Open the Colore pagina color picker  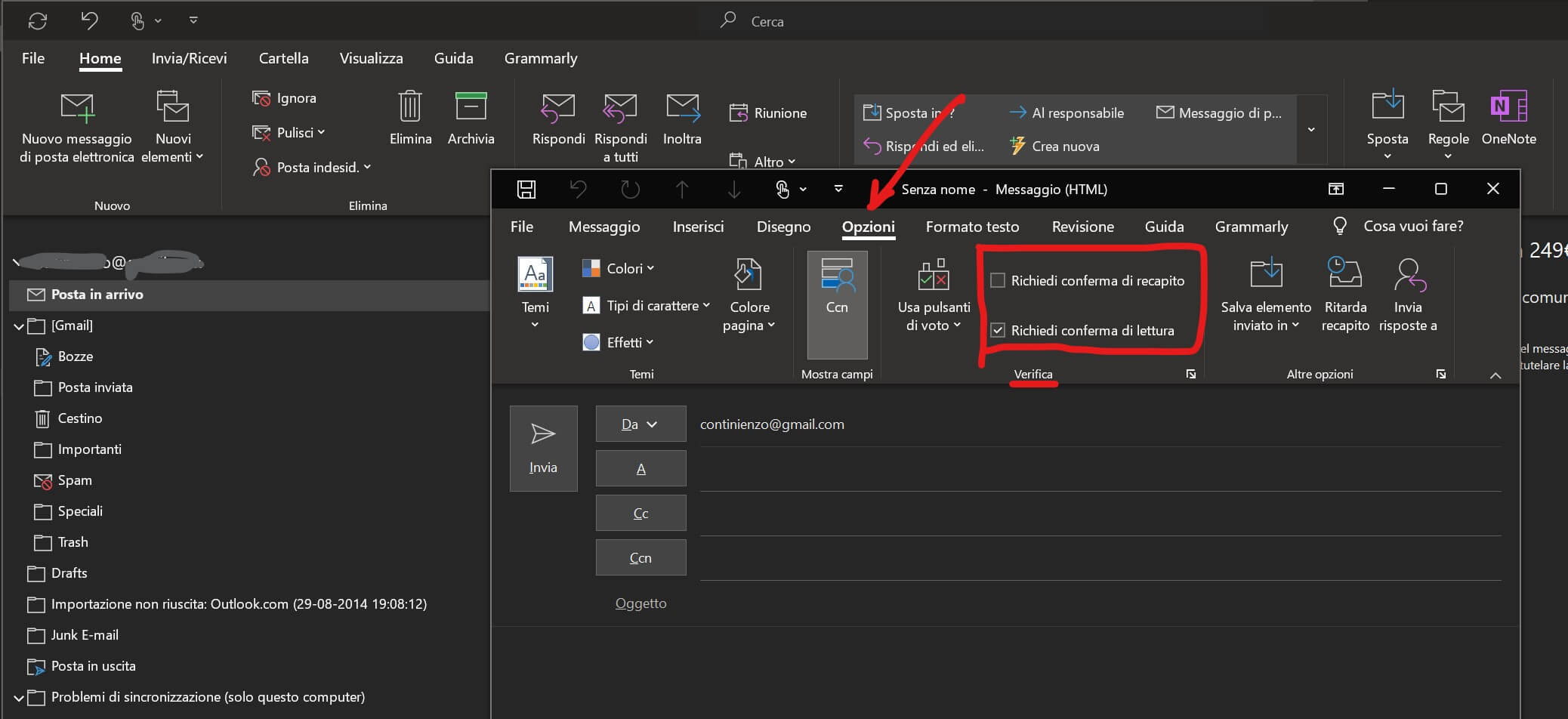point(749,295)
